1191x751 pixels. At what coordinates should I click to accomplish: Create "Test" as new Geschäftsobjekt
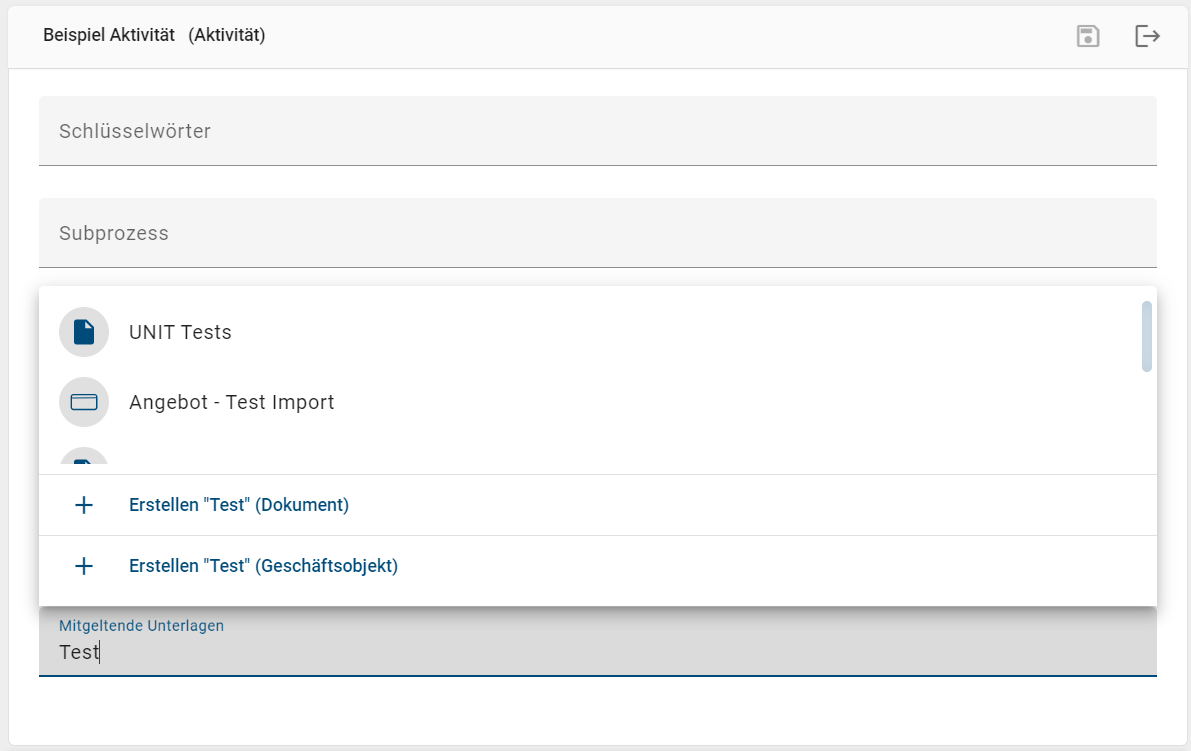click(263, 566)
